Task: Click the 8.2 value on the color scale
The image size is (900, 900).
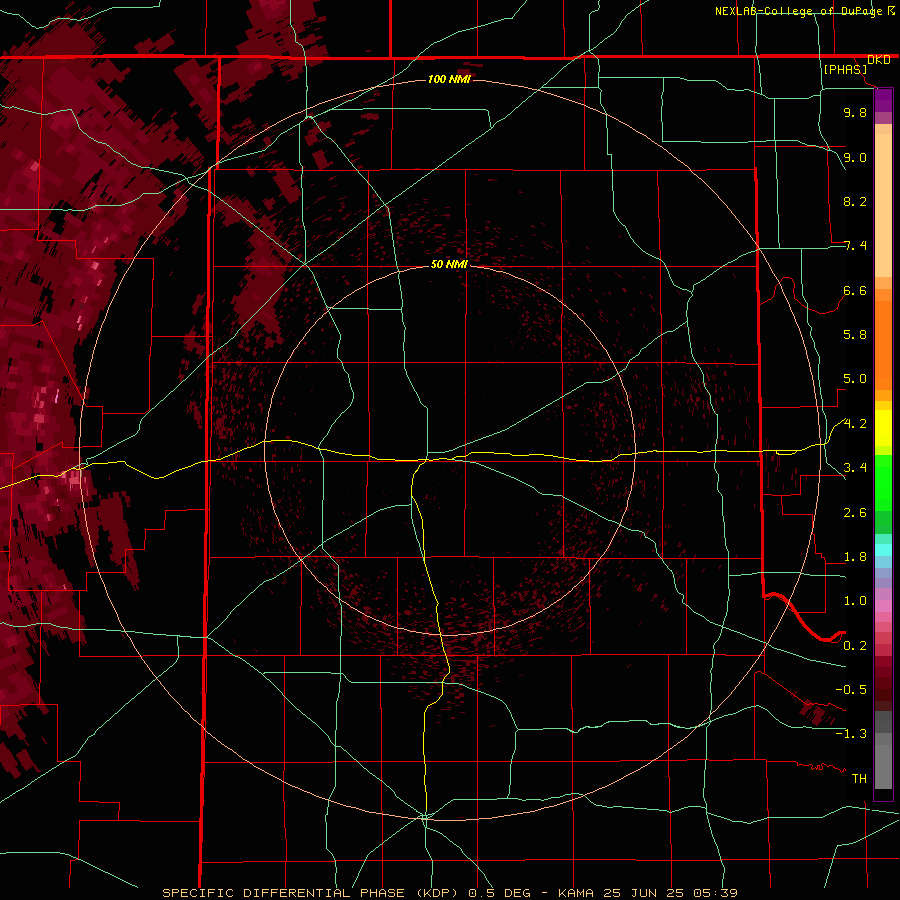Action: click(855, 201)
